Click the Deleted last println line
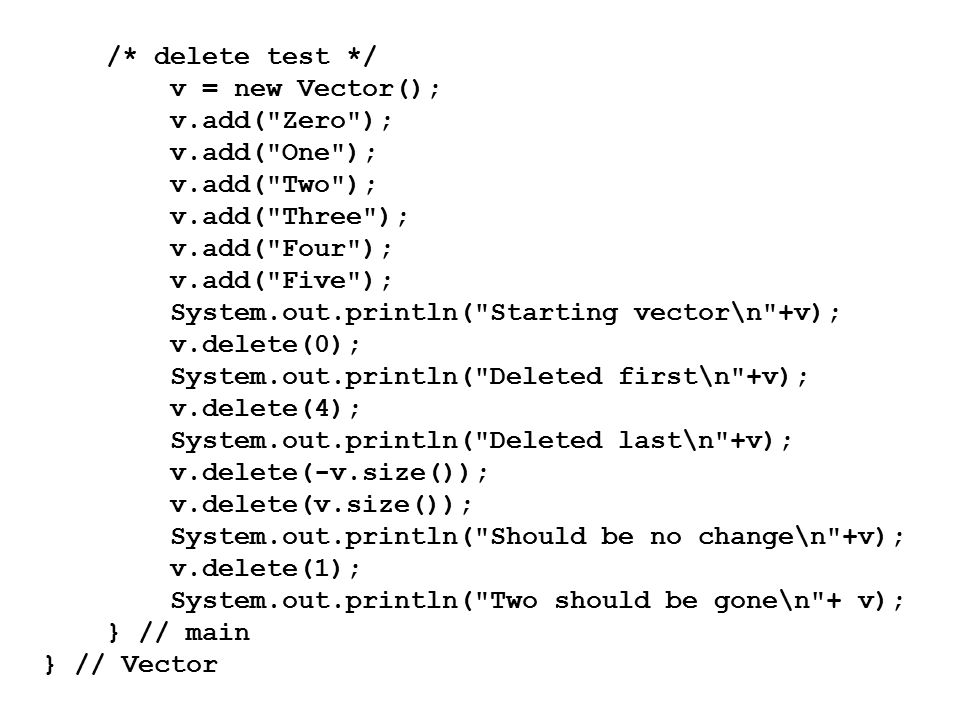This screenshot has height=720, width=960. click(x=481, y=441)
